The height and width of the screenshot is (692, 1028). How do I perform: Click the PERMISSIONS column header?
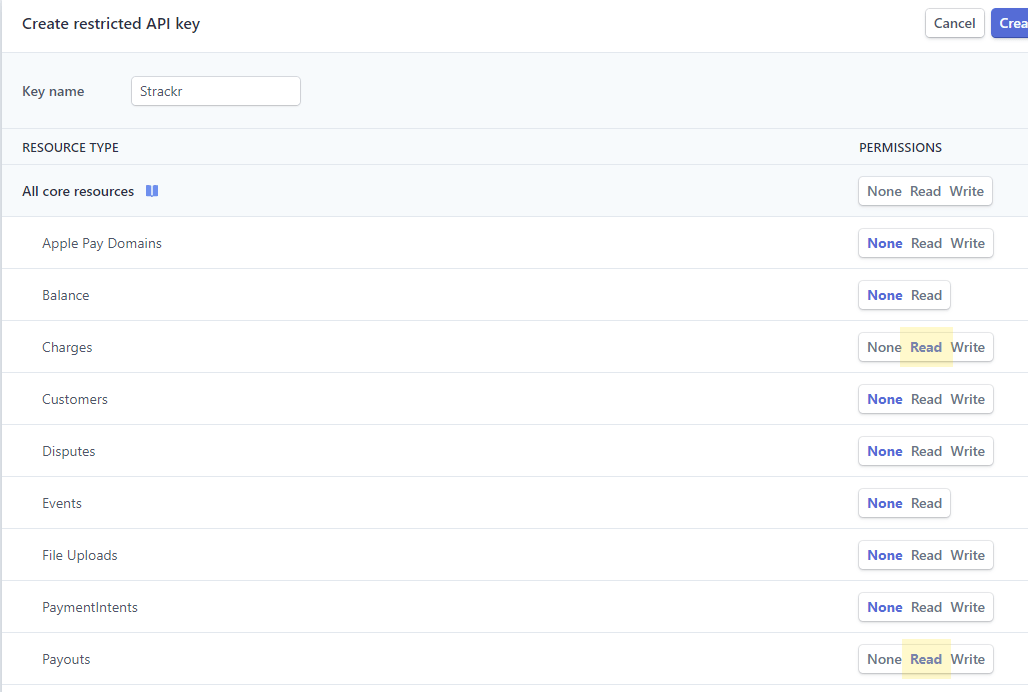point(900,147)
